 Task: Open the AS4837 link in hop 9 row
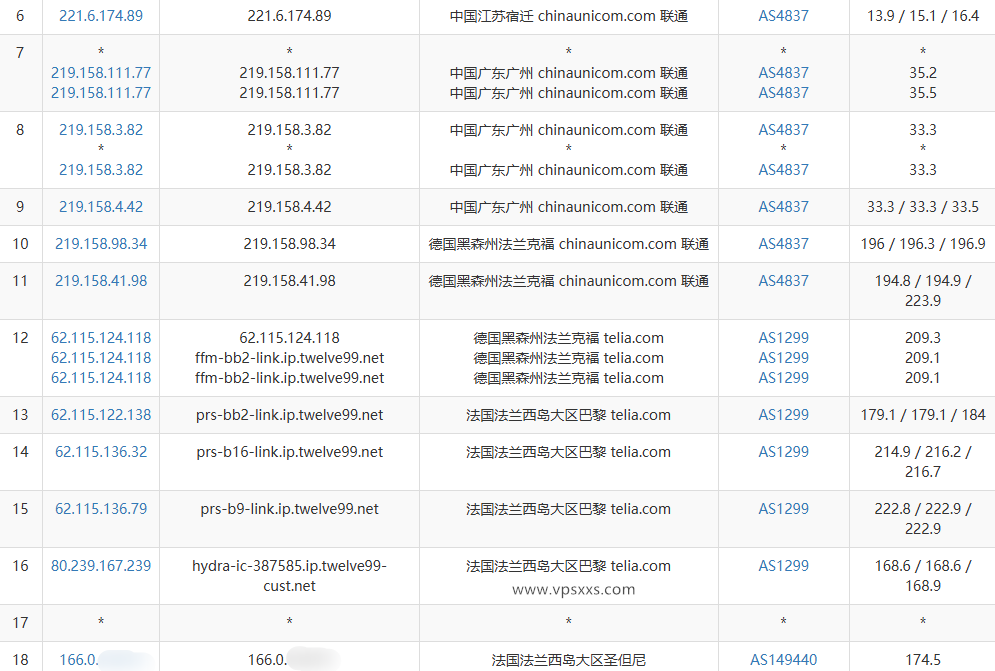click(x=783, y=207)
